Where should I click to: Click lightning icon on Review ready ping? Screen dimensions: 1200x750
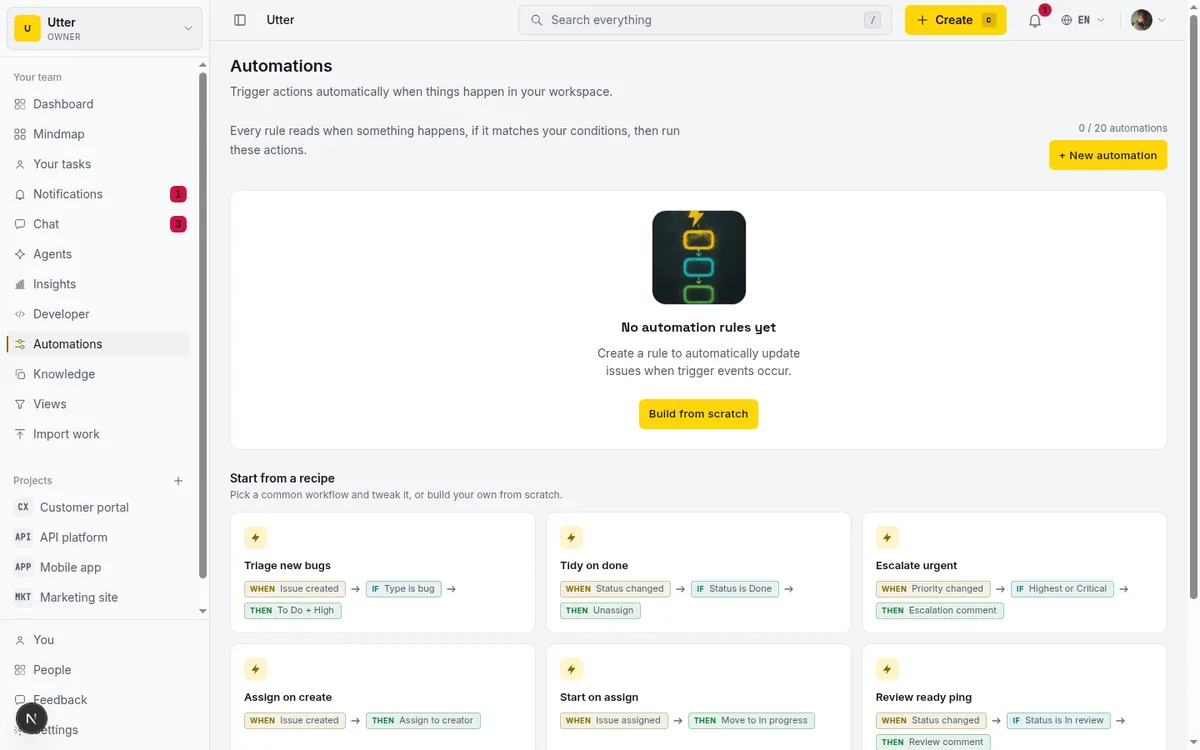coord(887,670)
